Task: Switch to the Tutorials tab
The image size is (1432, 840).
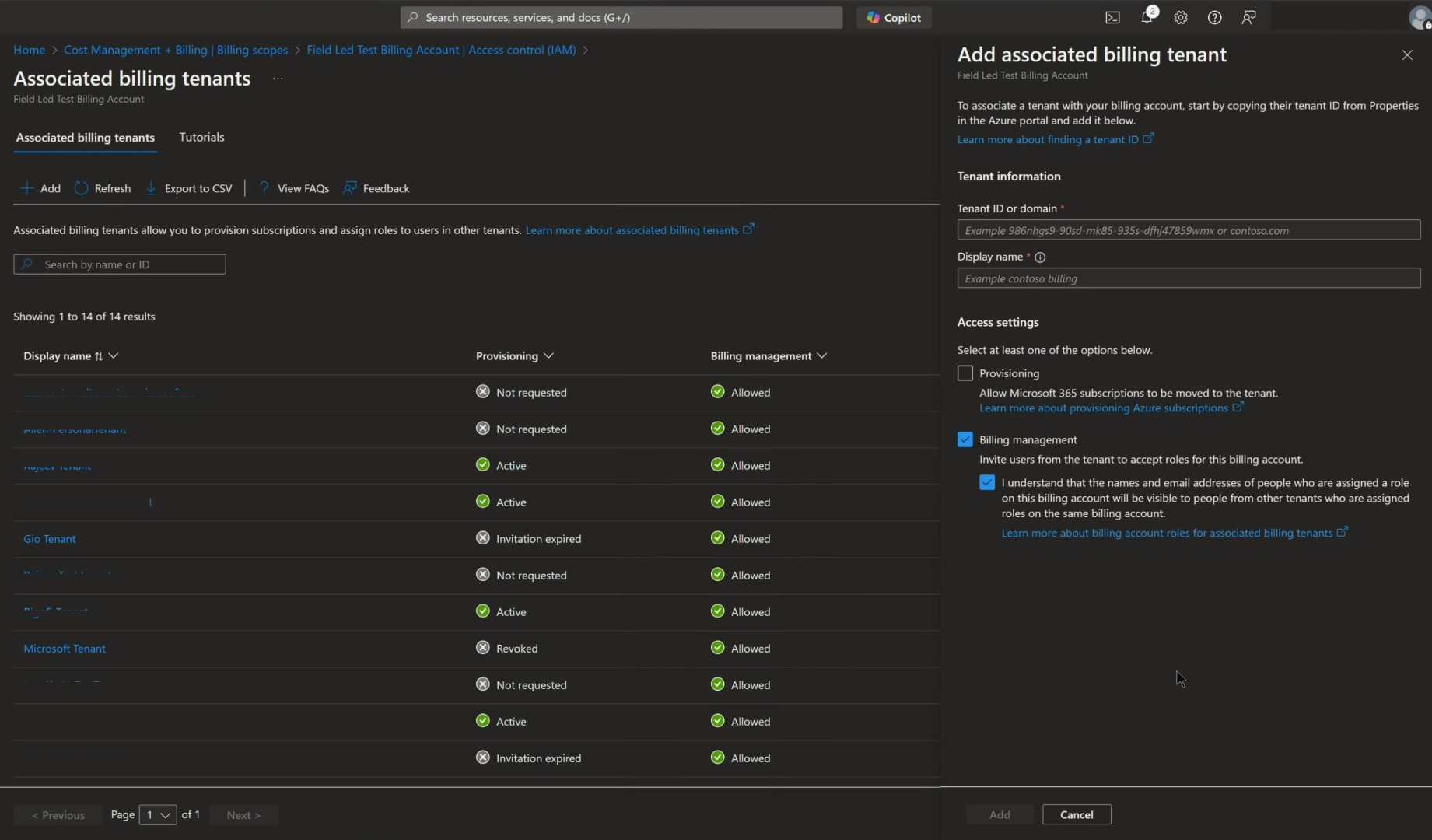Action: [201, 137]
